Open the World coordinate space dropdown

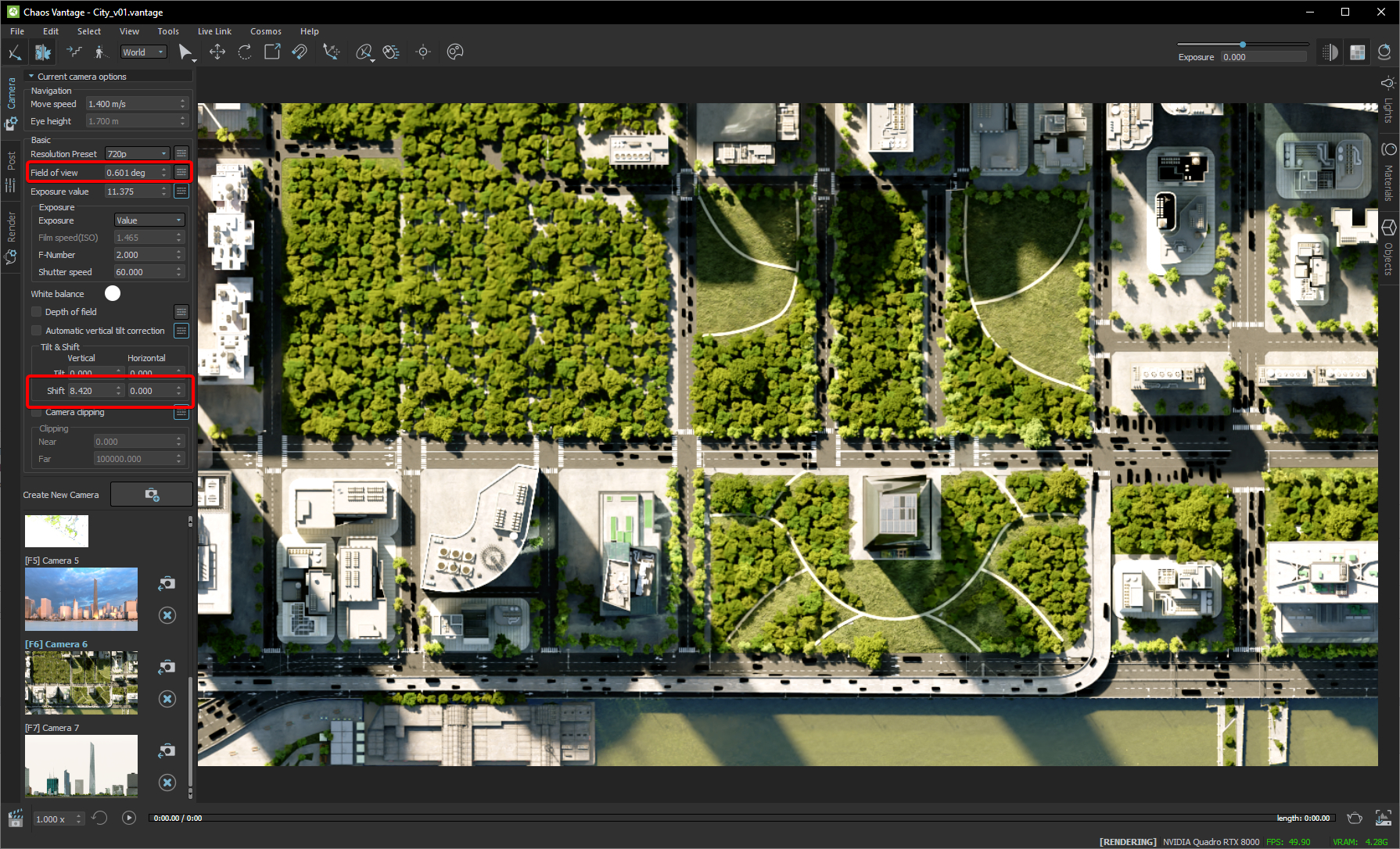pos(144,52)
